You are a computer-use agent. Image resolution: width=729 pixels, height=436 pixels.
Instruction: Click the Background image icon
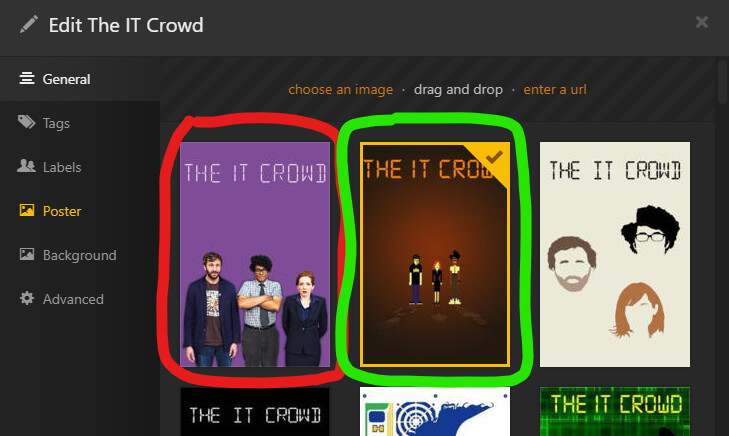[27, 254]
